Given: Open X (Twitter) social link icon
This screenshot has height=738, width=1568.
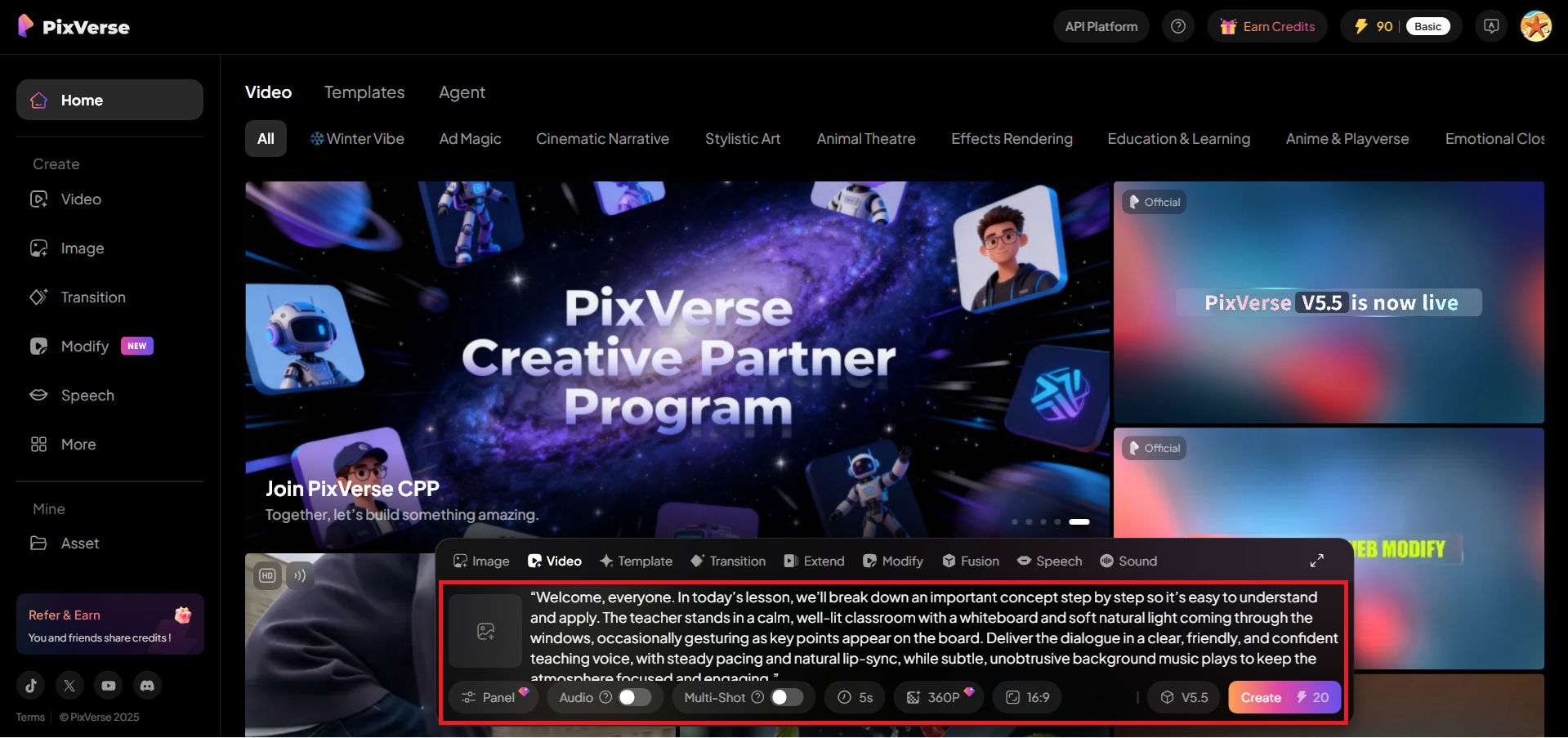Looking at the screenshot, I should pos(69,686).
